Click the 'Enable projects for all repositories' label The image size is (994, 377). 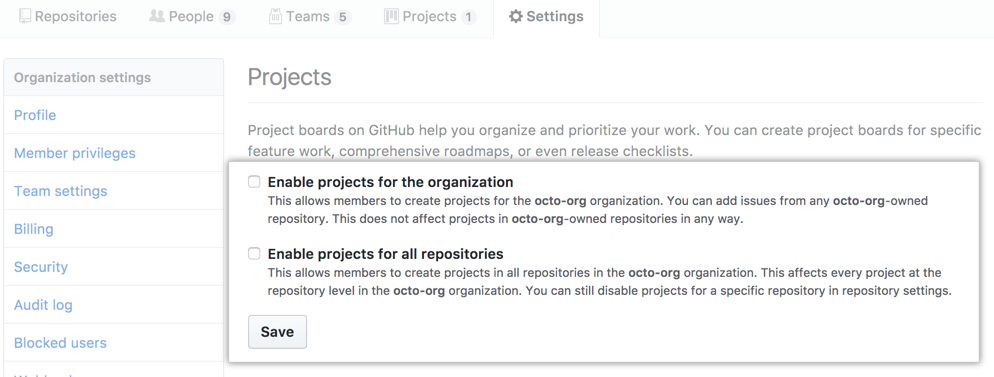(x=385, y=254)
